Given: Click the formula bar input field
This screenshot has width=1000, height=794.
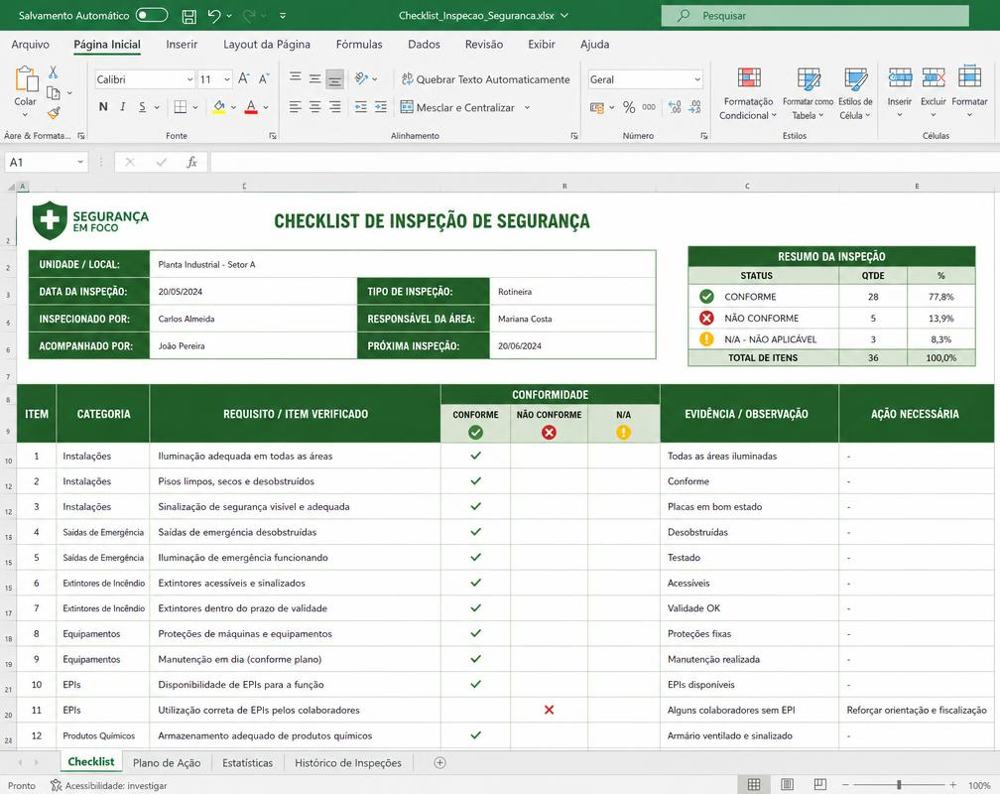Looking at the screenshot, I should pyautogui.click(x=605, y=162).
